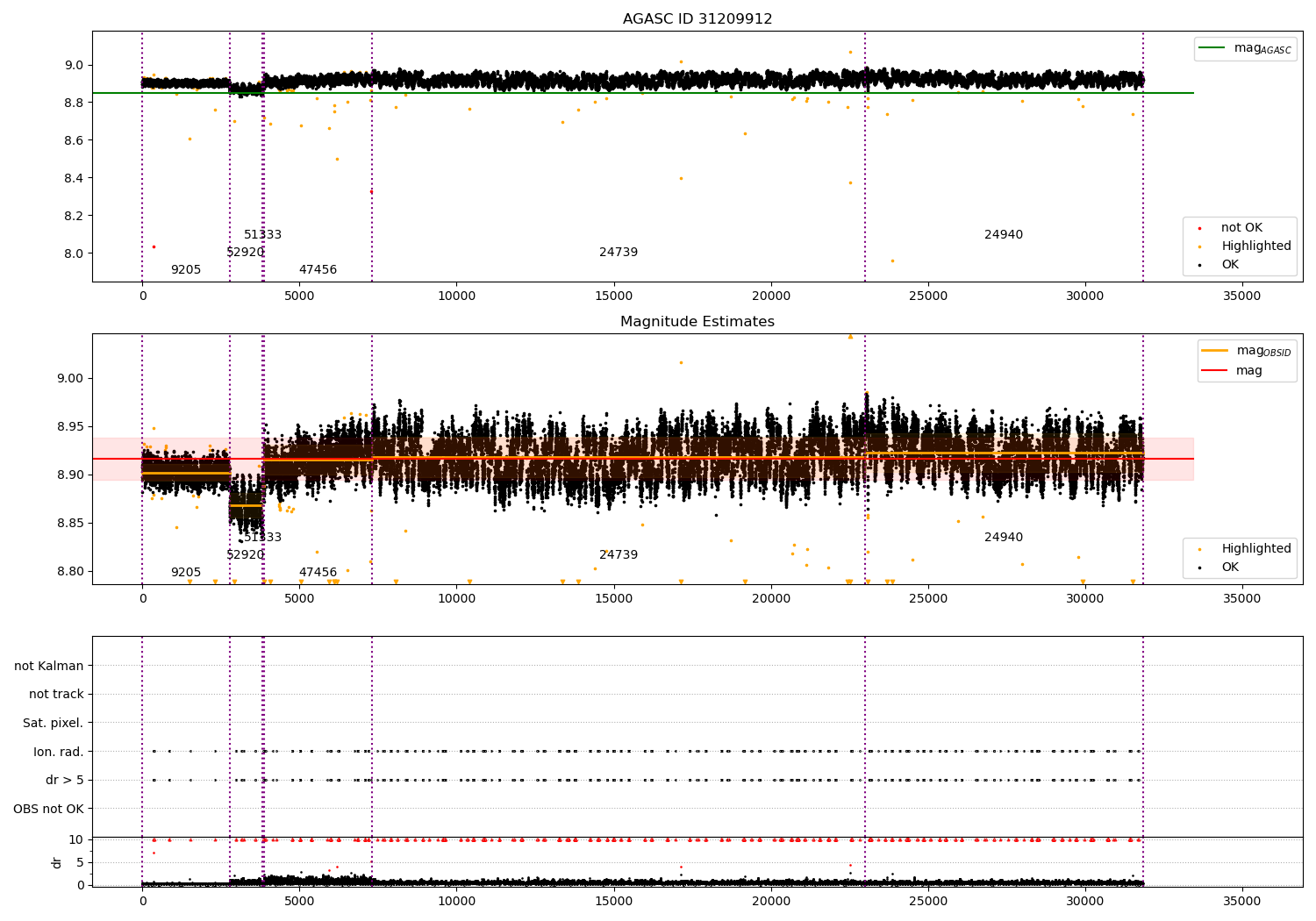Click x-axis tick 15000 in top plot

coord(613,296)
